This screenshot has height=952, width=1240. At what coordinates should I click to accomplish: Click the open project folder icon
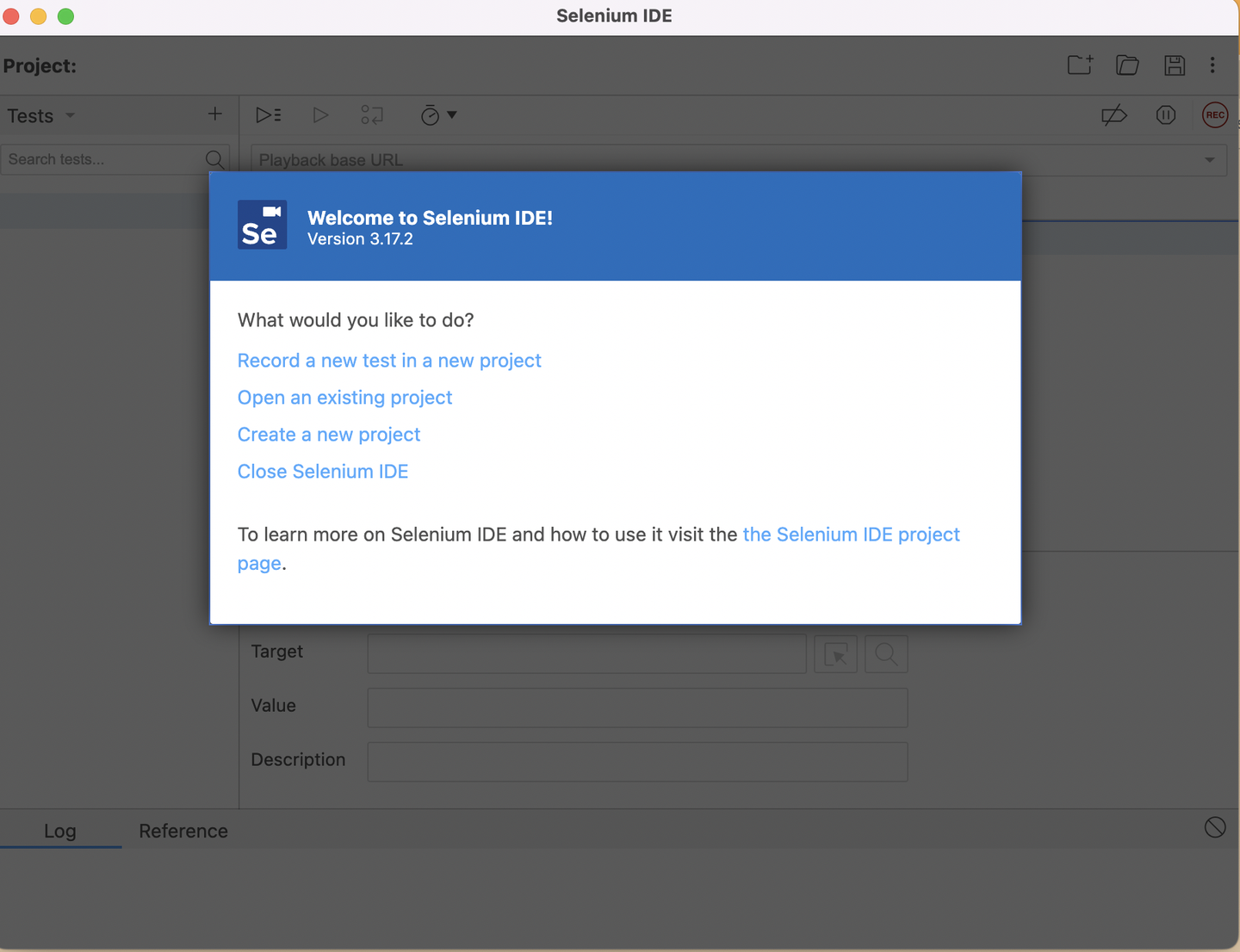1127,65
